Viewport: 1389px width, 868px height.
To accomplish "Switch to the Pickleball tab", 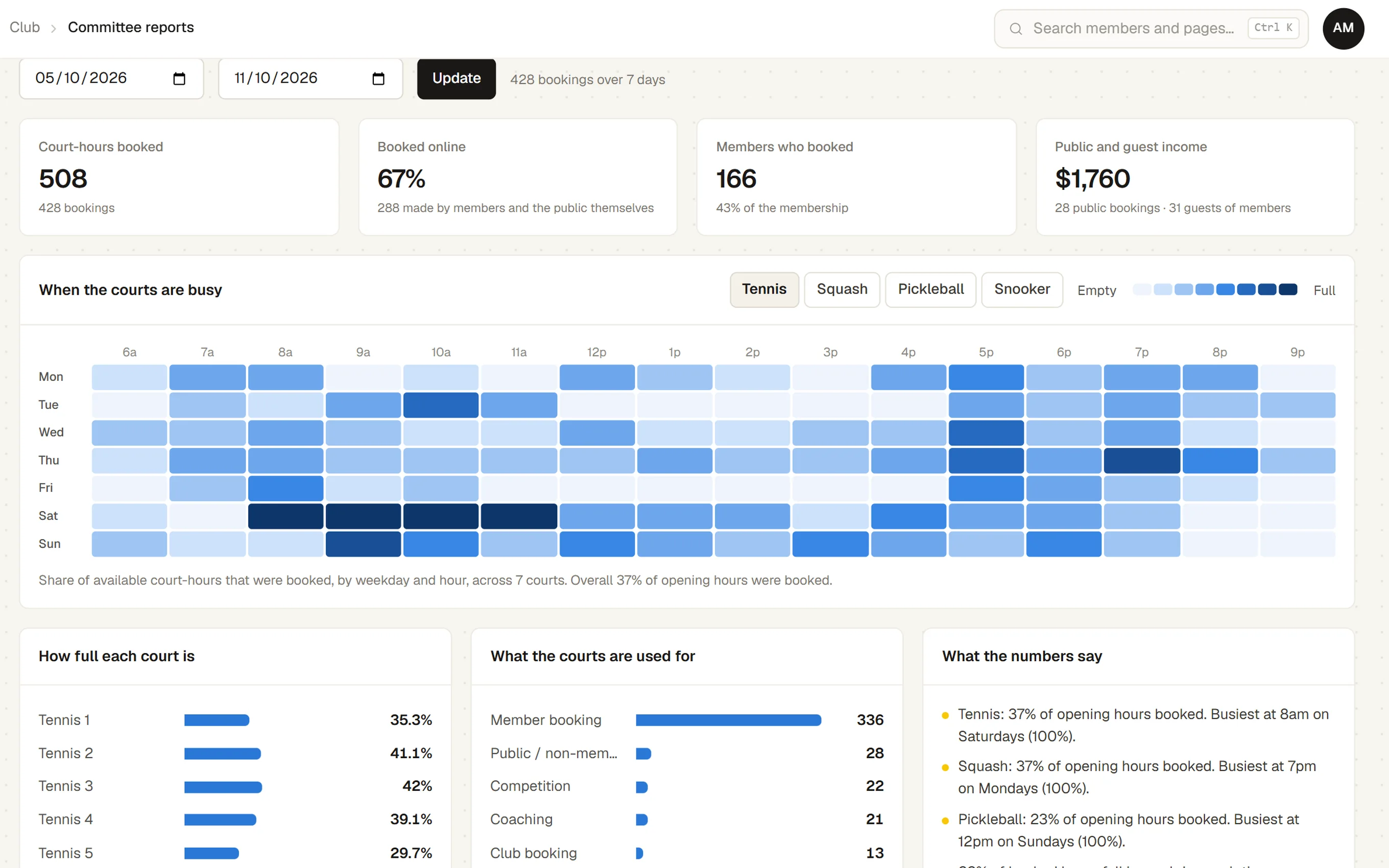I will point(930,290).
